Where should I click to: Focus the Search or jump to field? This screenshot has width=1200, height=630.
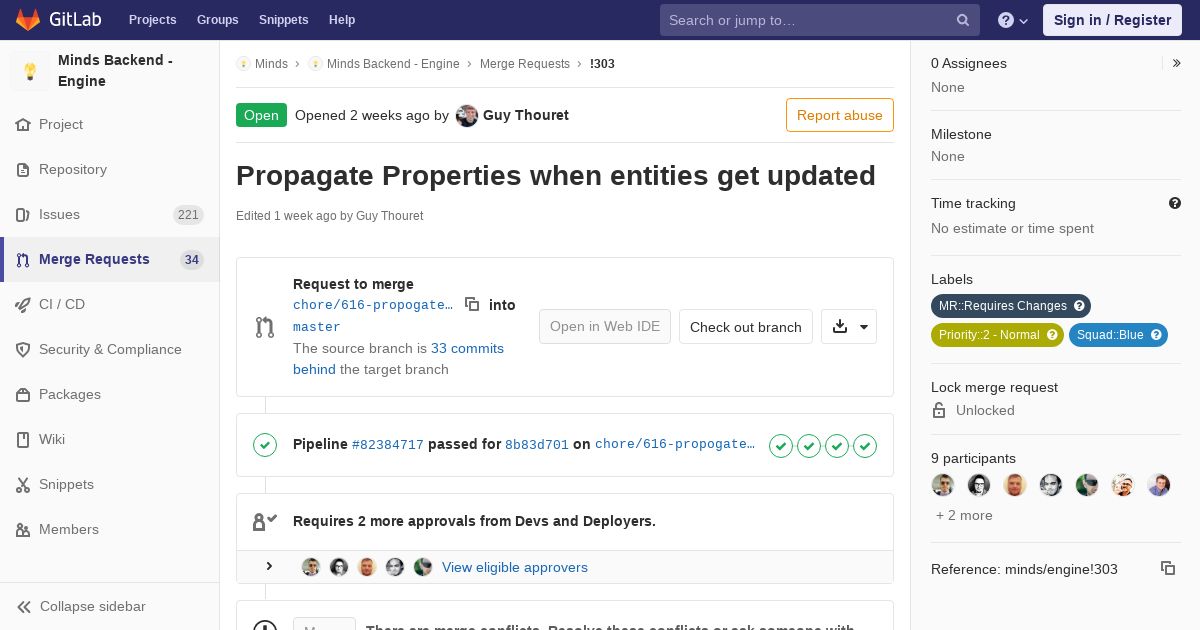coord(820,20)
